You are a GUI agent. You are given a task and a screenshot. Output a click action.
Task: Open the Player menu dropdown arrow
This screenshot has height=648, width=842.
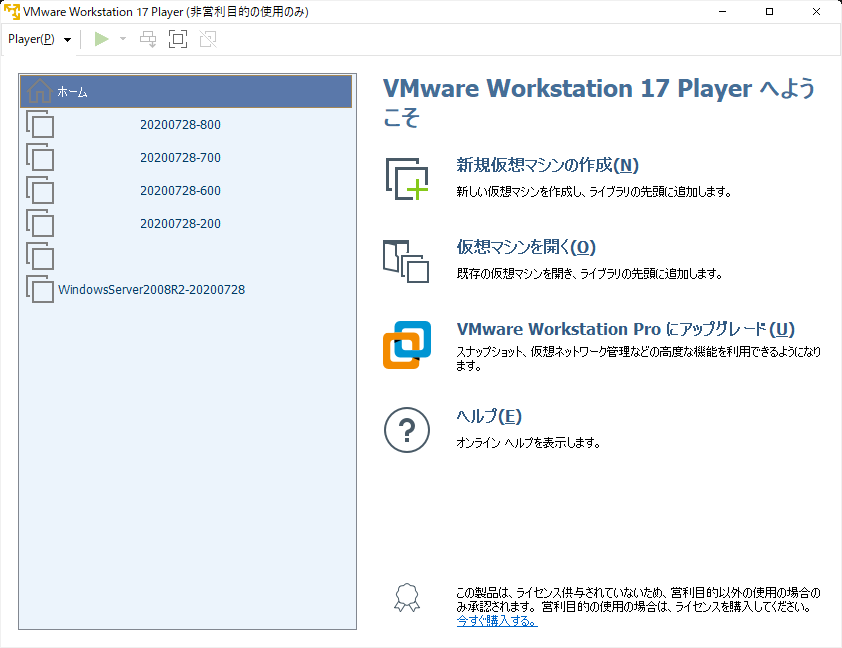point(66,39)
